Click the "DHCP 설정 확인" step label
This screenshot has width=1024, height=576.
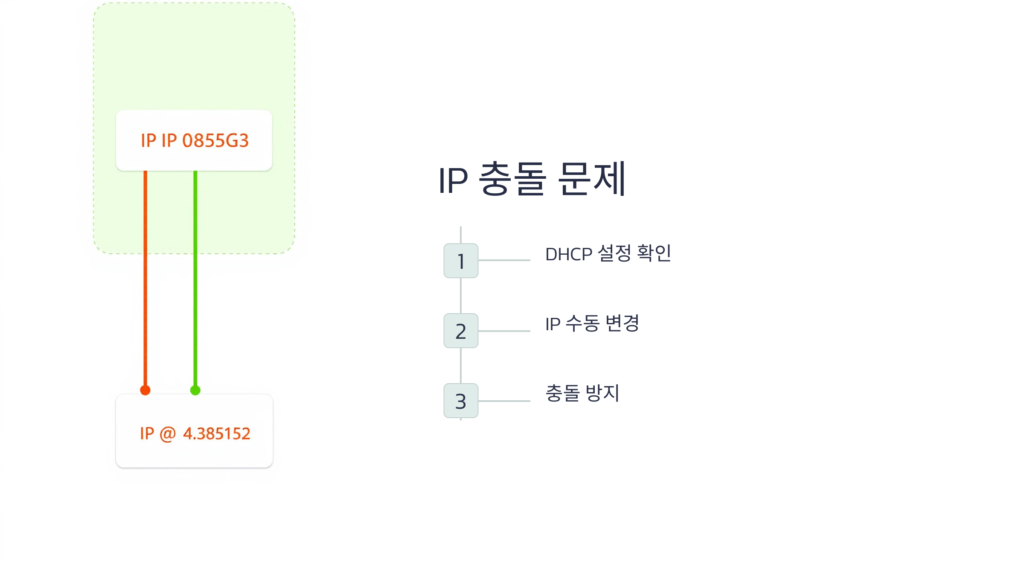click(608, 254)
